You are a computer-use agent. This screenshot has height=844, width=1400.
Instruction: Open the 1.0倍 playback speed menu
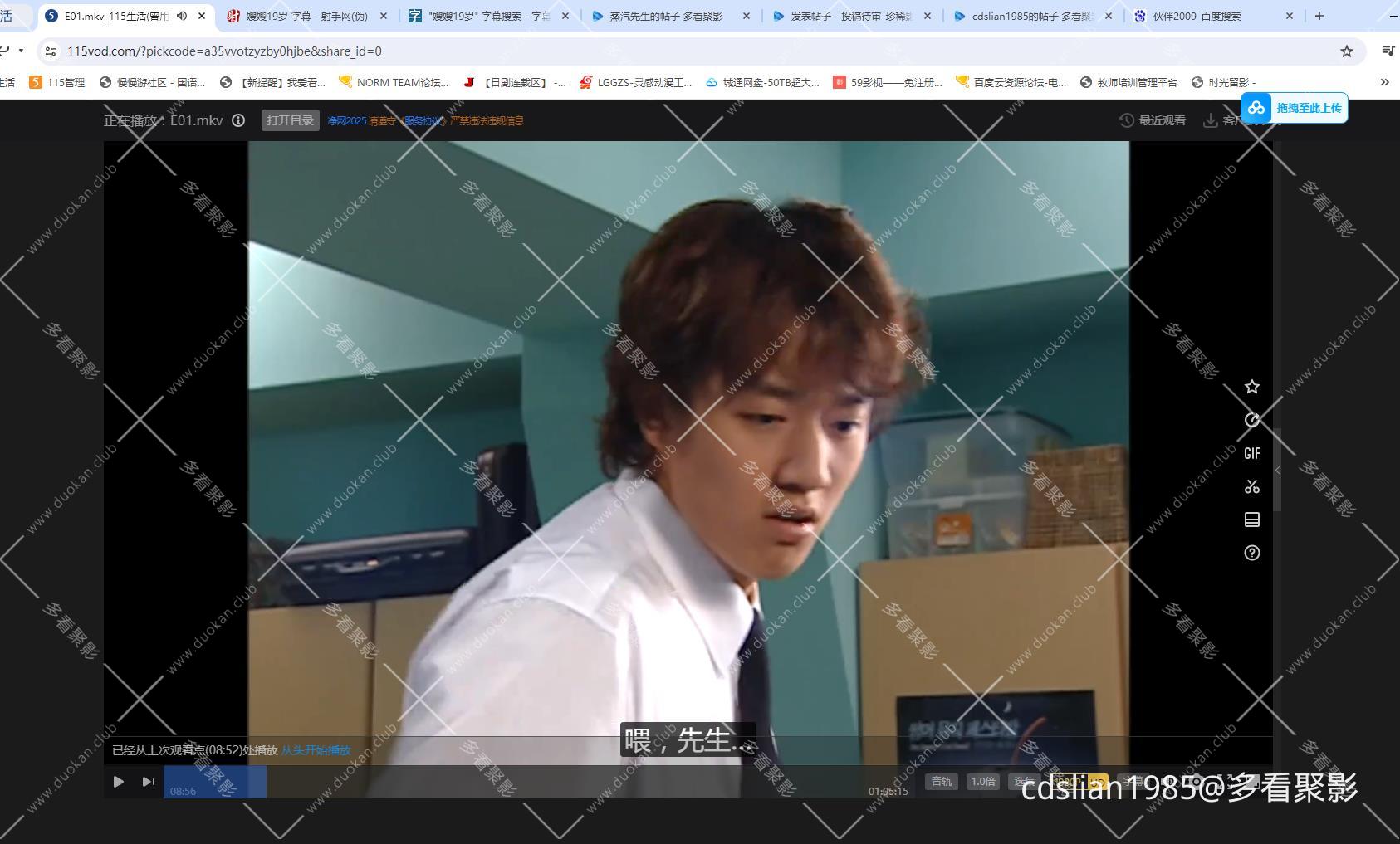[x=984, y=781]
